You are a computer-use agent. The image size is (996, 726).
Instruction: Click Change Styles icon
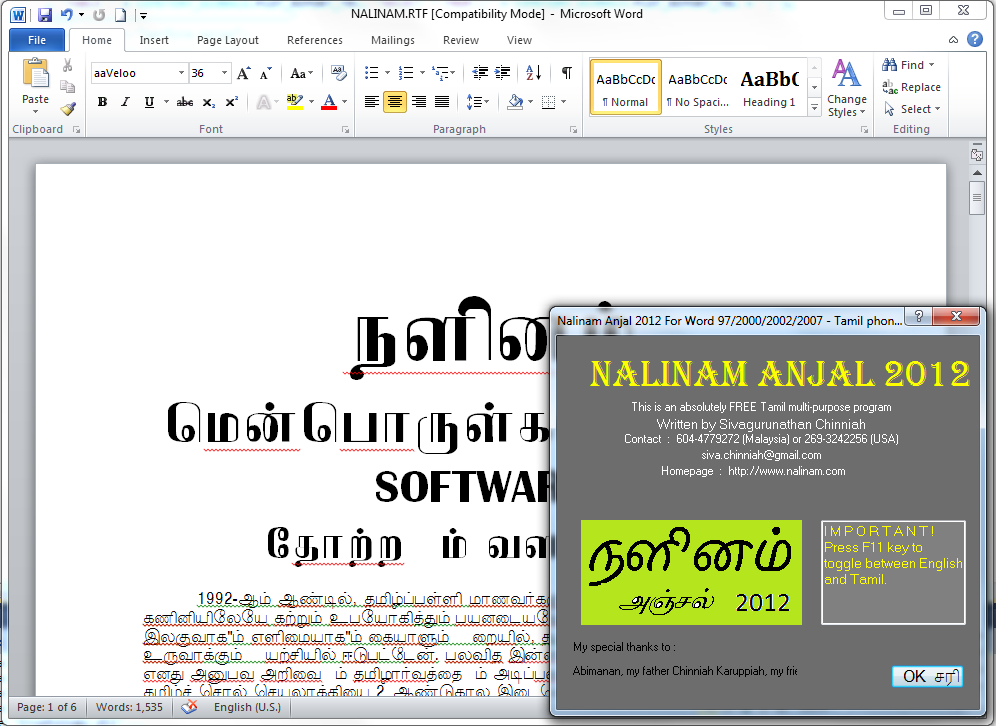[x=847, y=87]
